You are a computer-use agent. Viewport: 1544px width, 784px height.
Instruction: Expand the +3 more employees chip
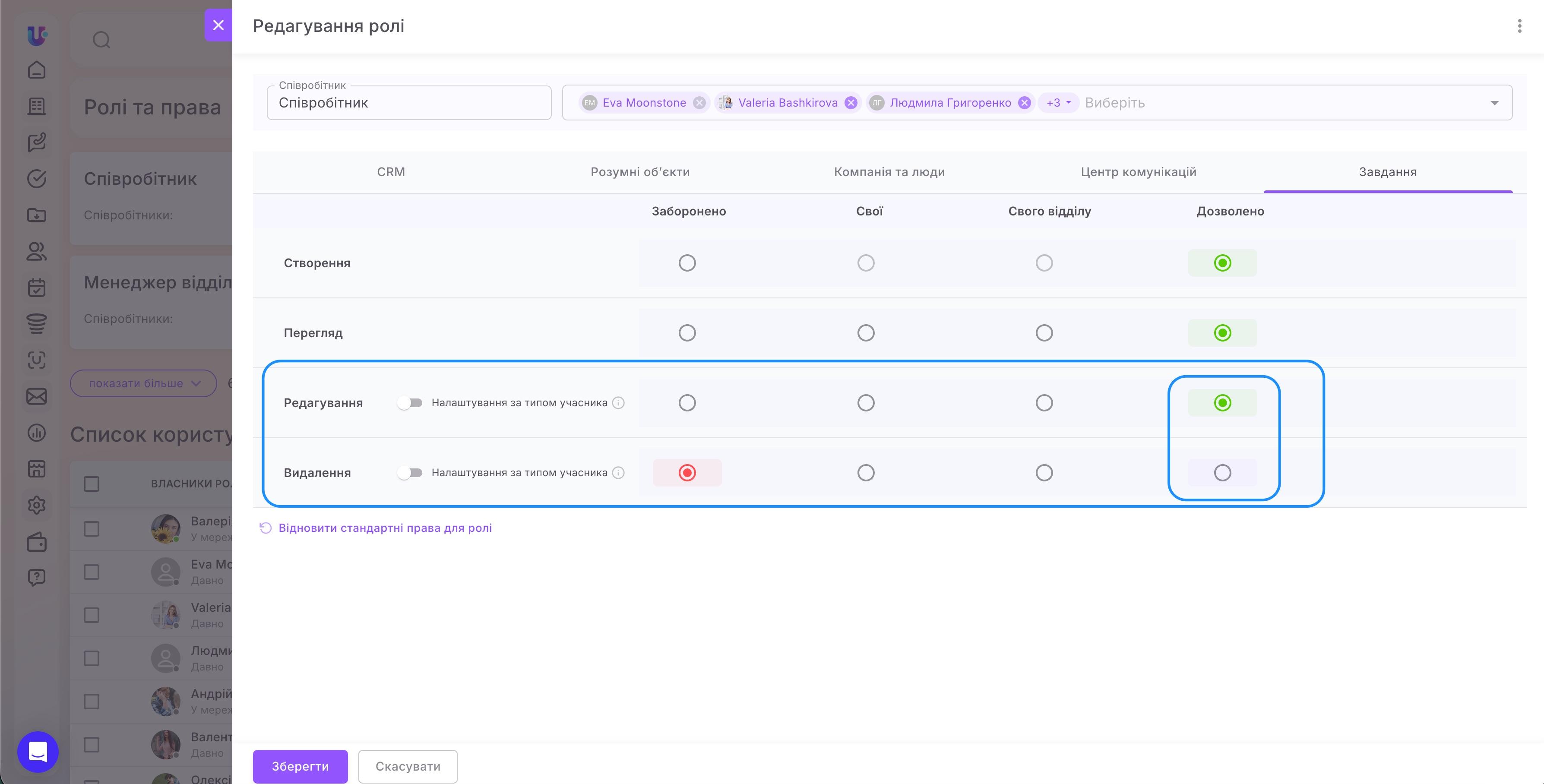[x=1059, y=103]
